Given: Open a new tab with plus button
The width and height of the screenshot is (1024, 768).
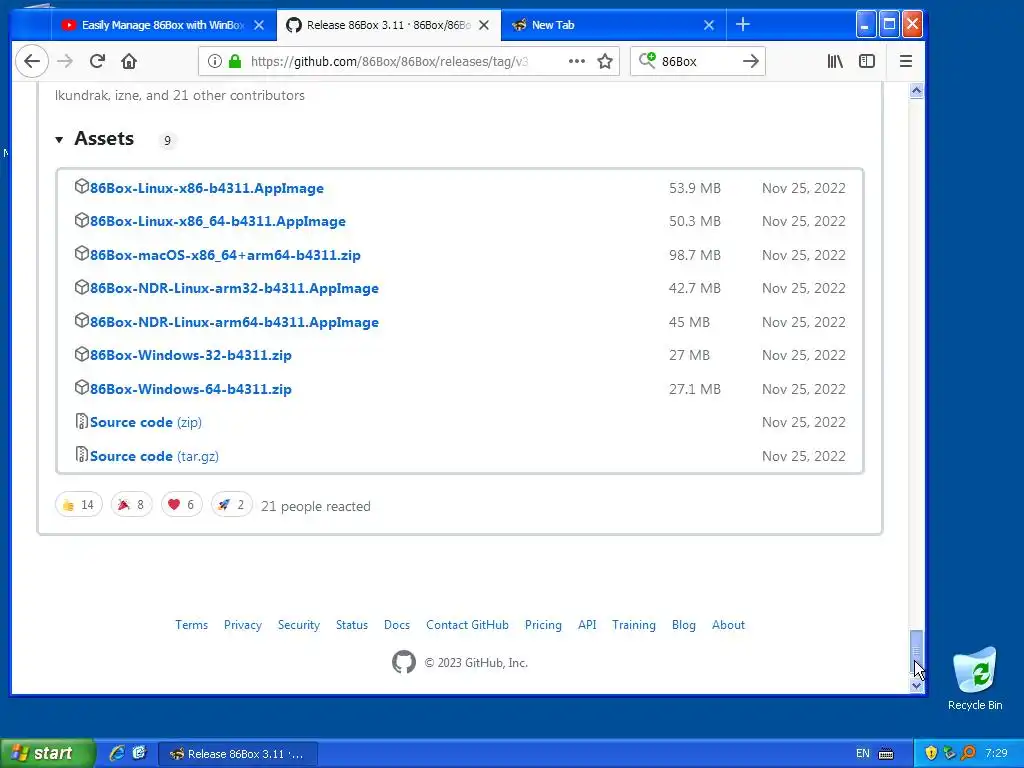Looking at the screenshot, I should coord(743,25).
